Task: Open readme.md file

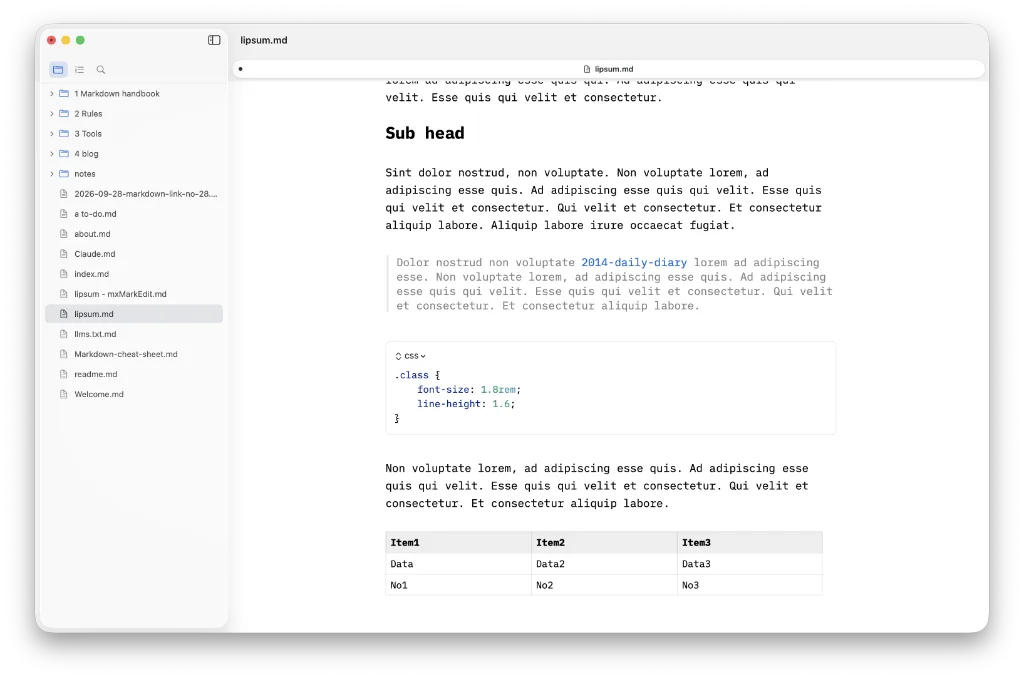Action: coord(96,374)
